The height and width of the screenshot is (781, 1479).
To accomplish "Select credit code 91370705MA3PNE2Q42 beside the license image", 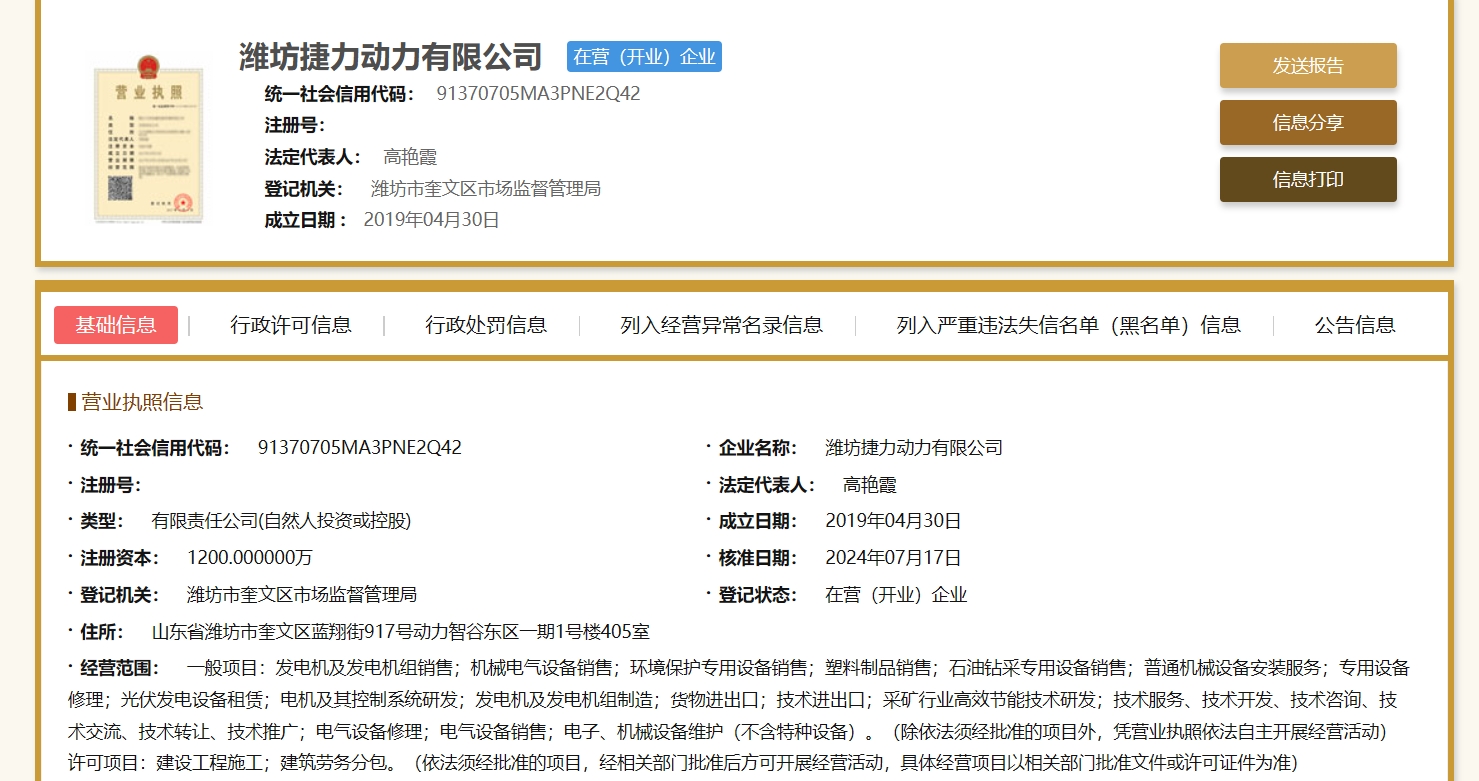I will point(538,94).
